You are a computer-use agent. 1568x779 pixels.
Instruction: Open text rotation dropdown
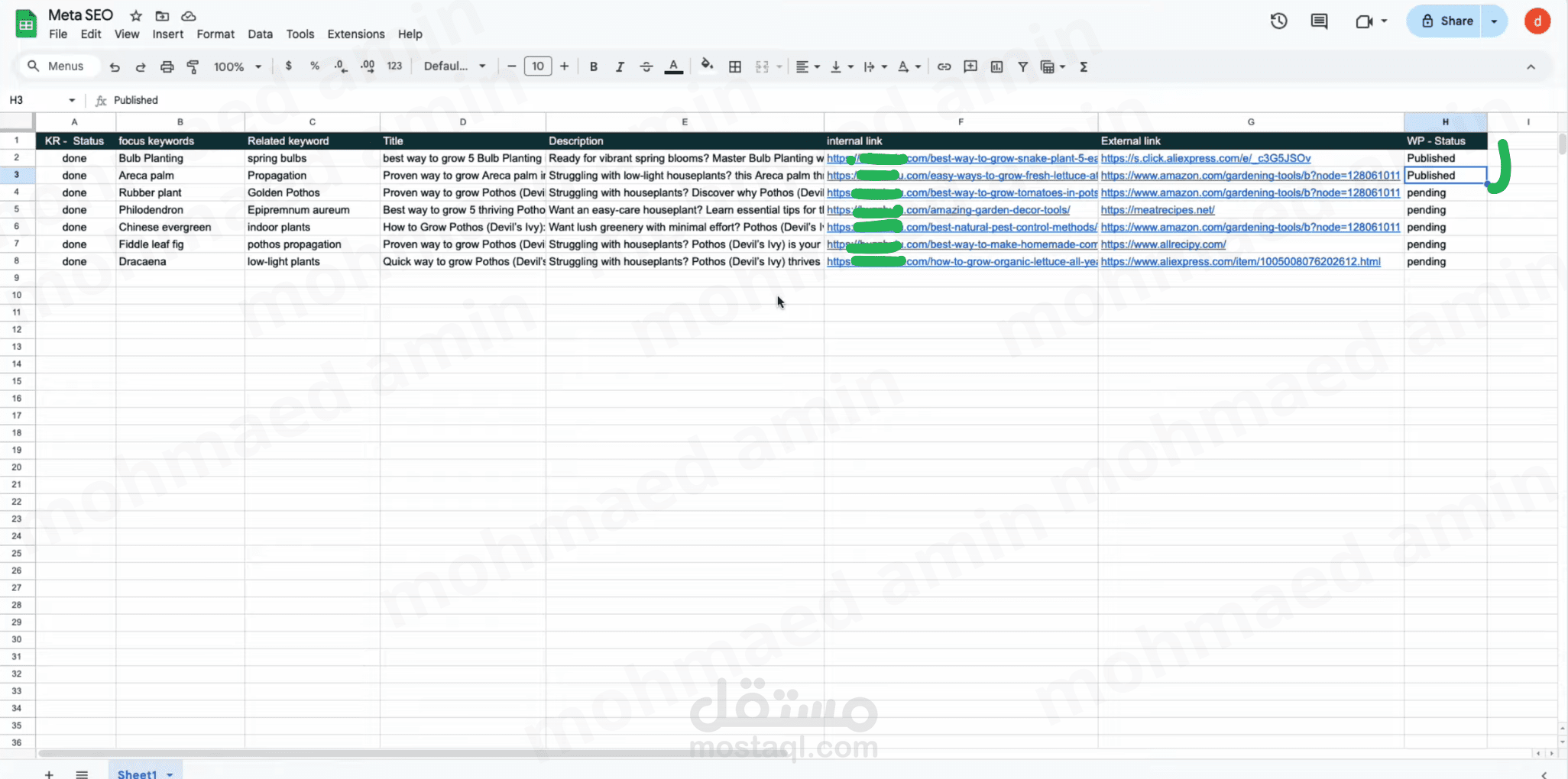point(909,67)
